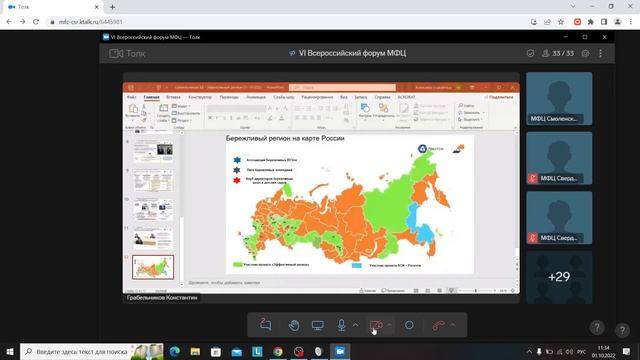Bookmark this page with star icon
The image size is (640, 360).
pos(561,22)
